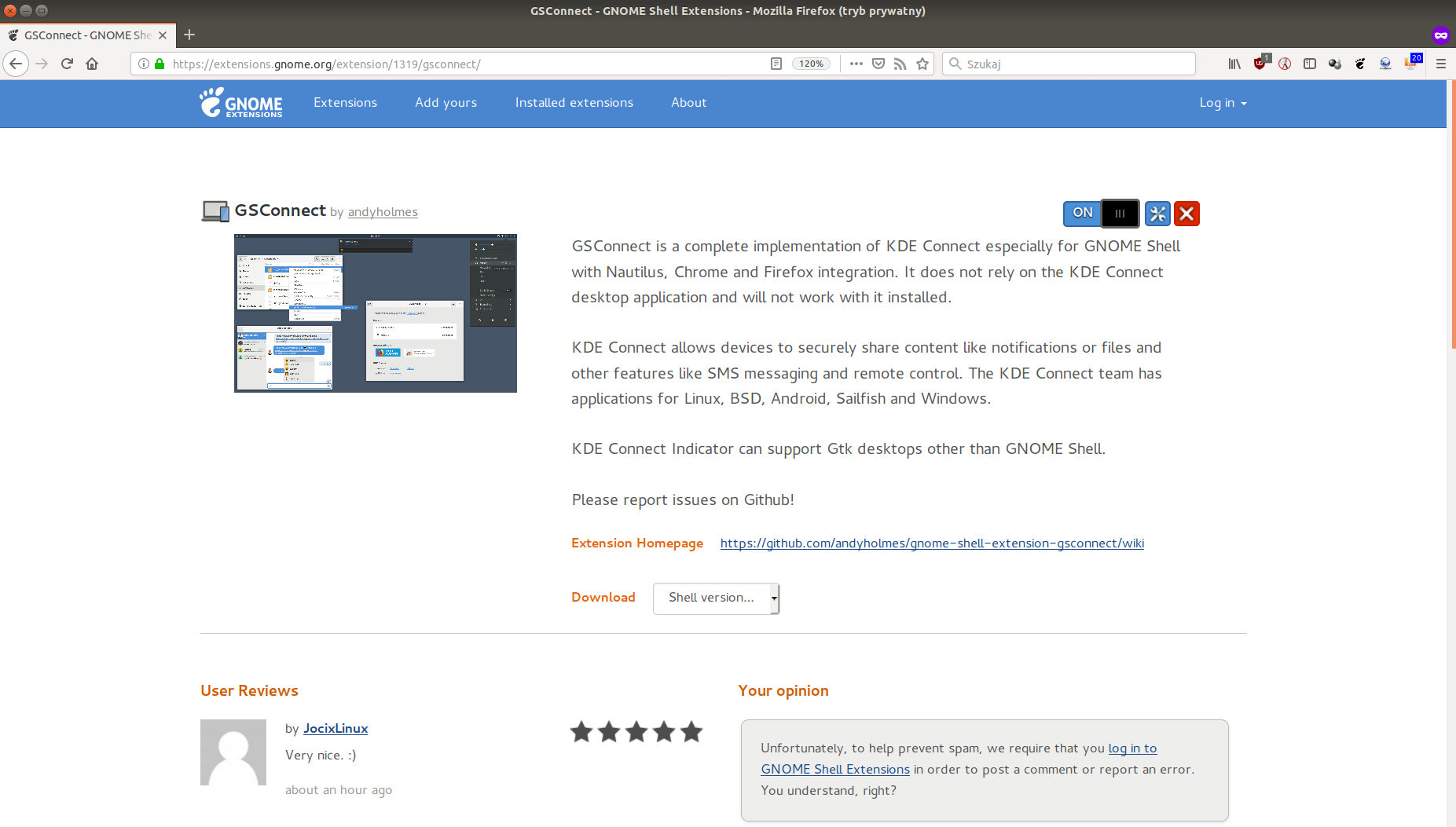The image size is (1456, 827).
Task: Expand the Shell version dropdown
Action: point(716,598)
